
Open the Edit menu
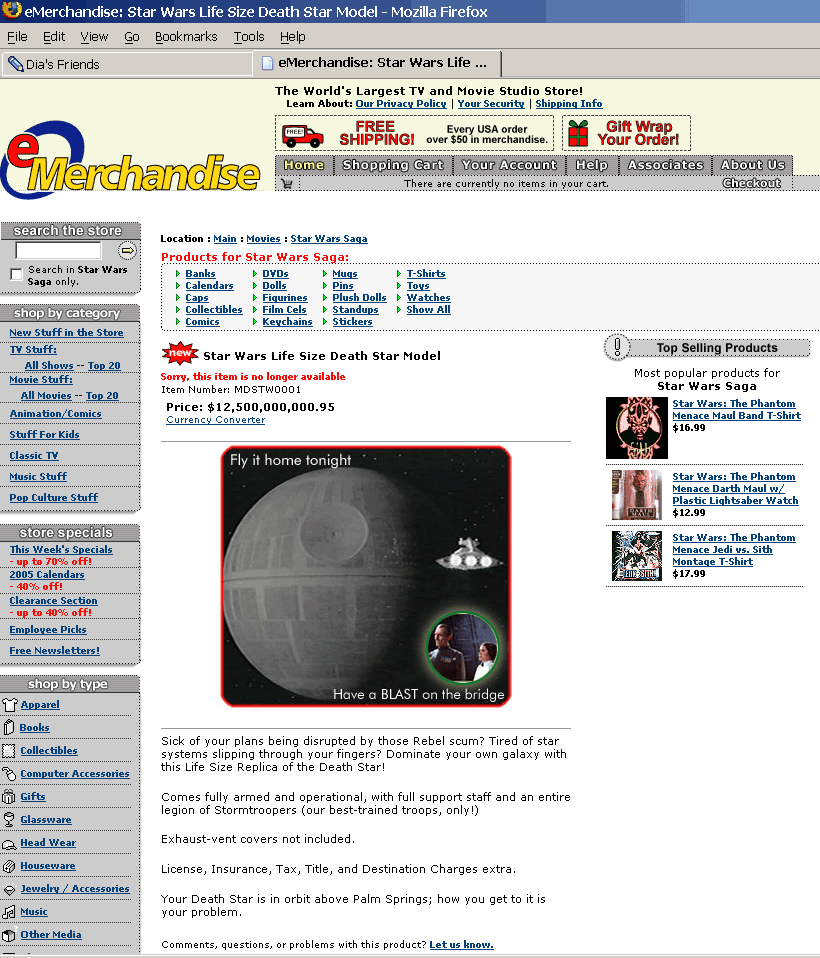[54, 37]
